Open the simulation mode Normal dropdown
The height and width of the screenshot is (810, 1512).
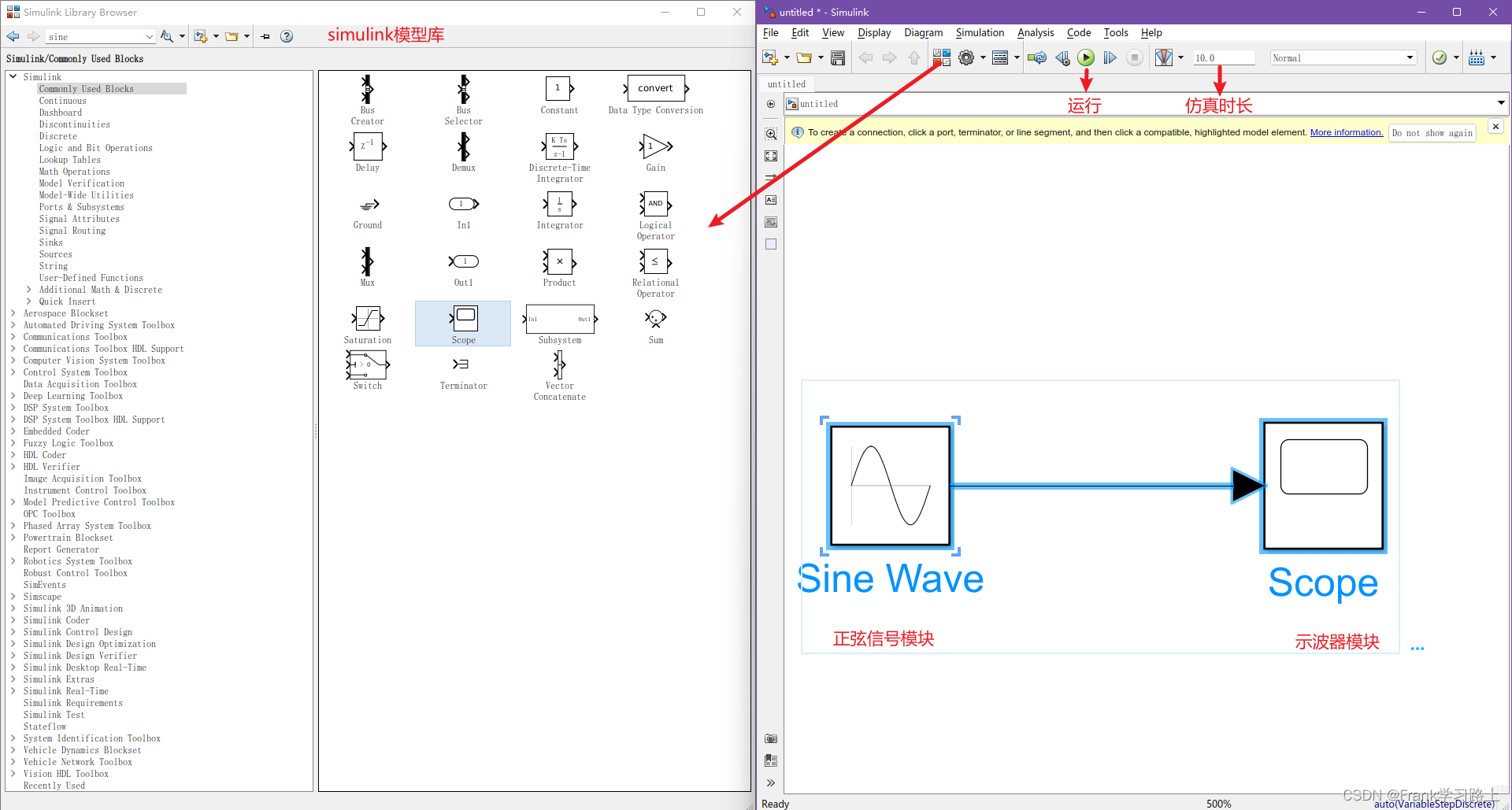click(1343, 57)
